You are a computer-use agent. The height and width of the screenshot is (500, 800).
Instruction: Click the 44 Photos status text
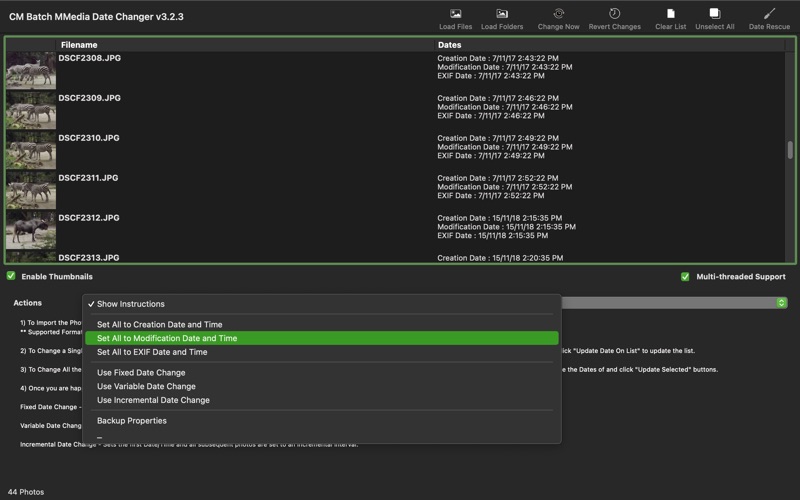click(x=26, y=492)
